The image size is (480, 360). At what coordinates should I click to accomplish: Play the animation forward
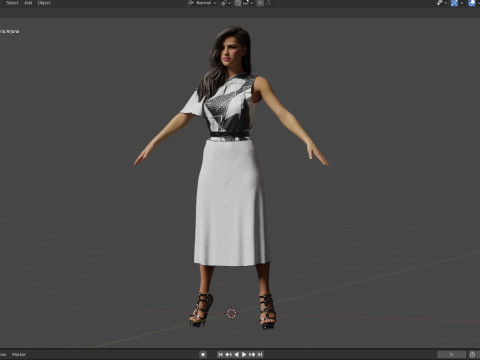click(x=244, y=354)
